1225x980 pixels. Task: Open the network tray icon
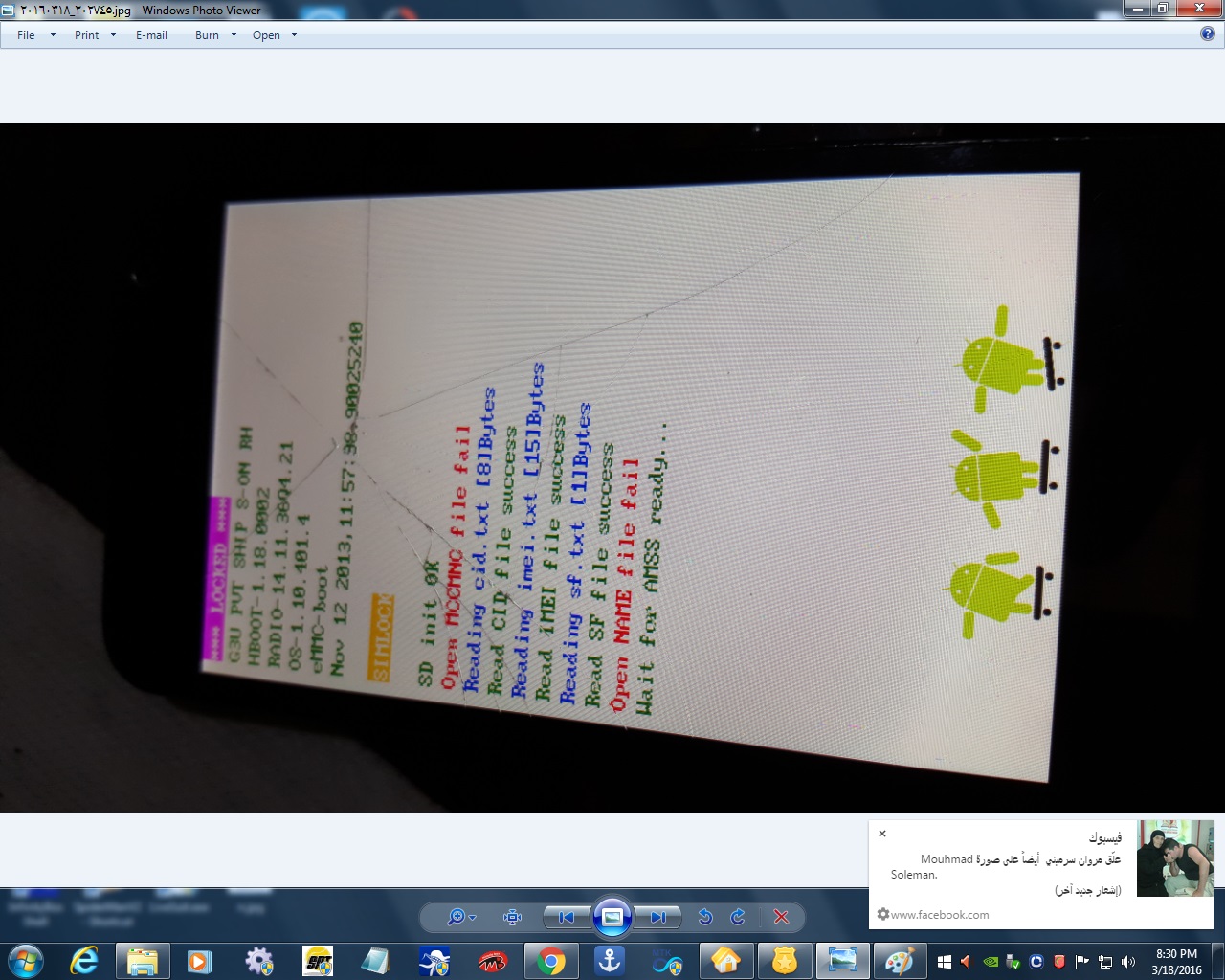1105,962
